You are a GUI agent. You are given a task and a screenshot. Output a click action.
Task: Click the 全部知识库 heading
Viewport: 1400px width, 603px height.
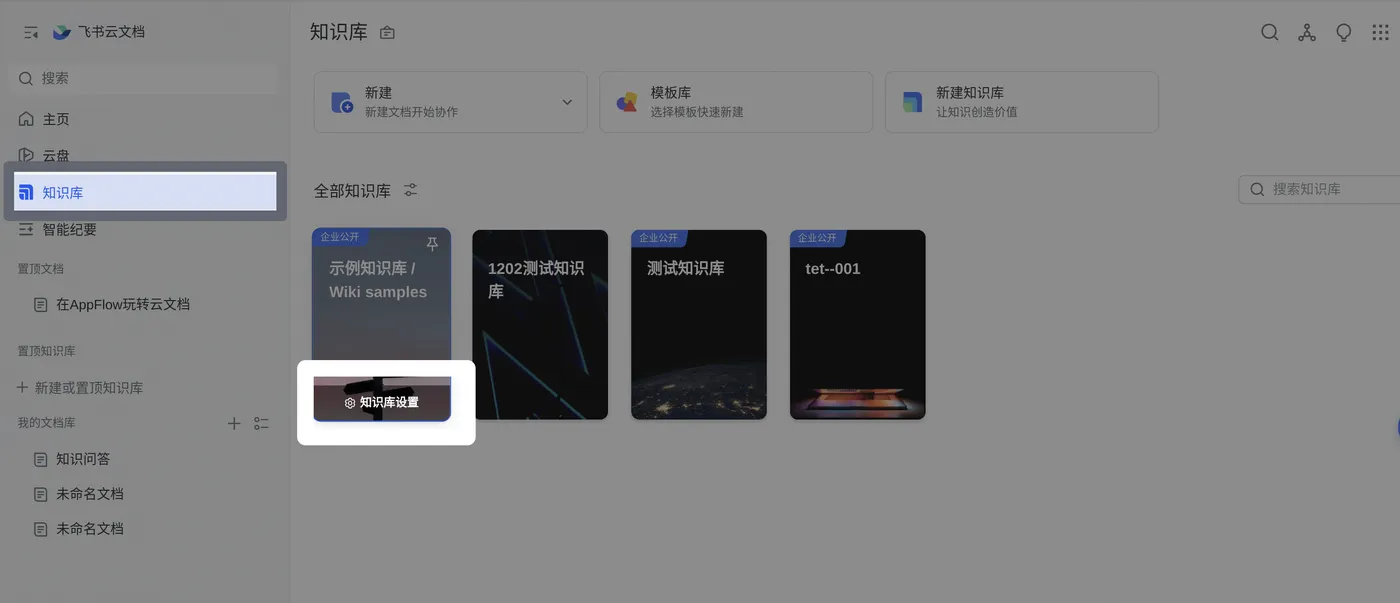pos(352,190)
